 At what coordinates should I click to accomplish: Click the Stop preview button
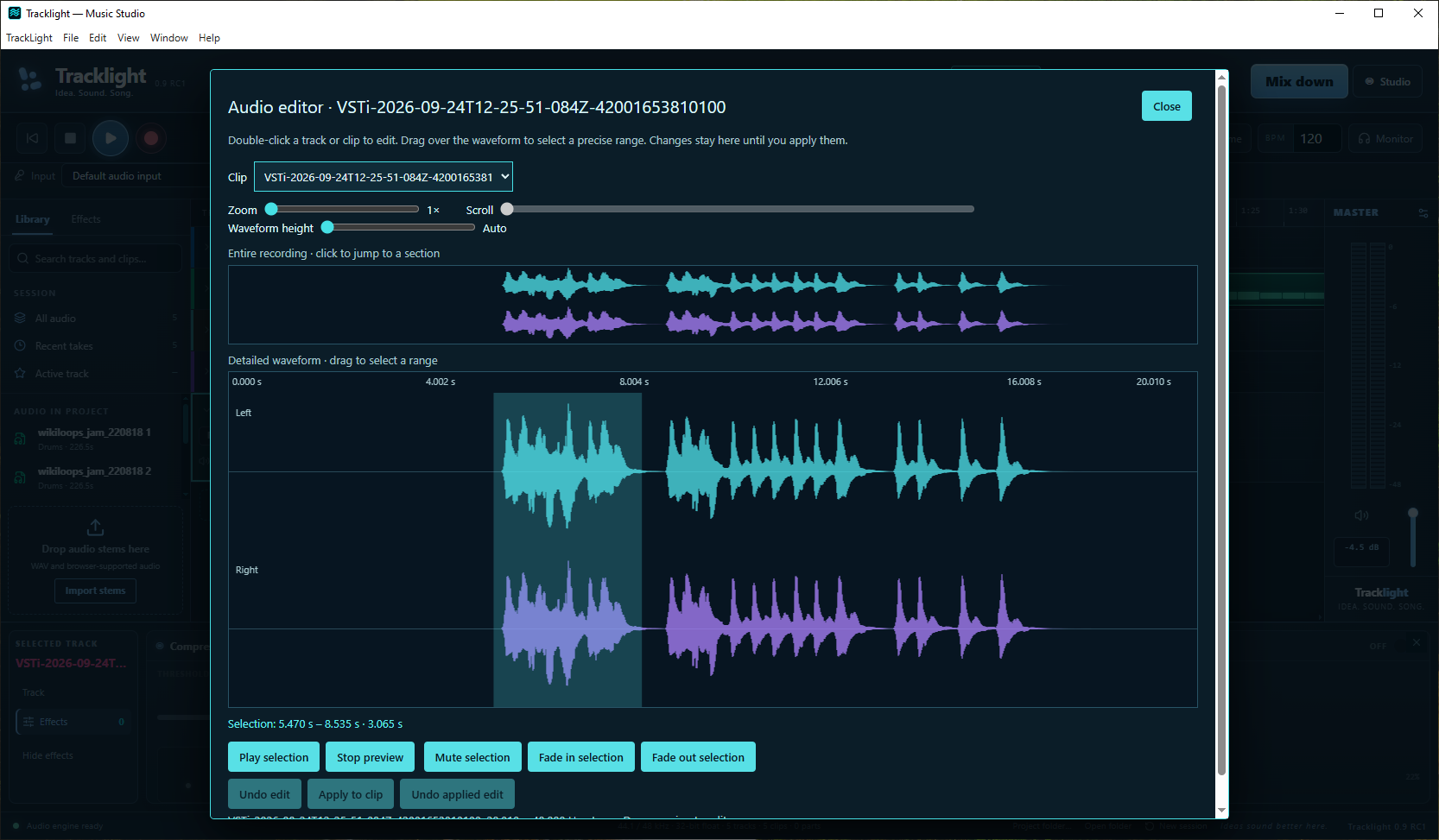tap(370, 757)
